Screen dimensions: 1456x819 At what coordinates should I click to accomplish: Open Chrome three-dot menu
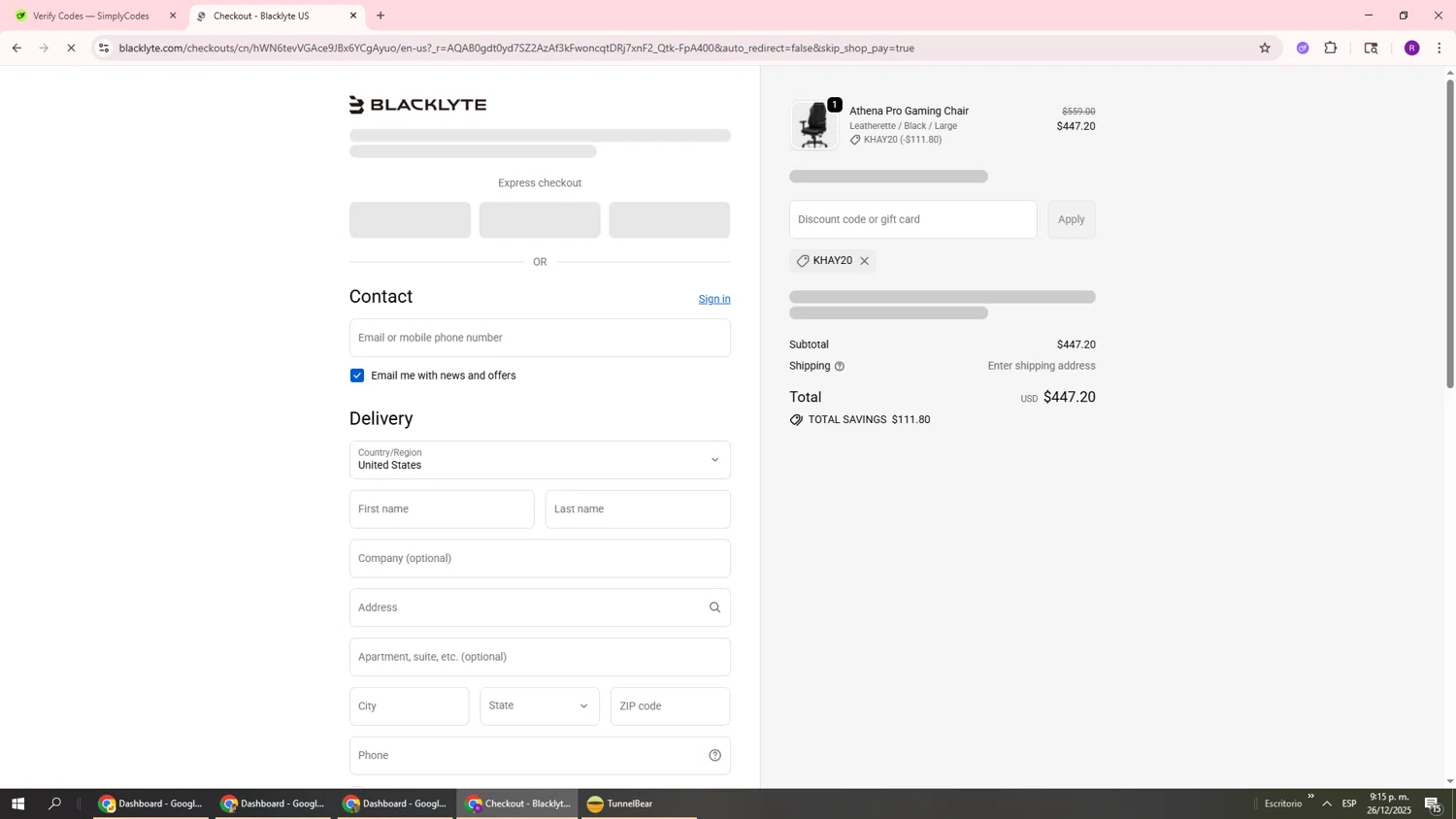[x=1439, y=48]
